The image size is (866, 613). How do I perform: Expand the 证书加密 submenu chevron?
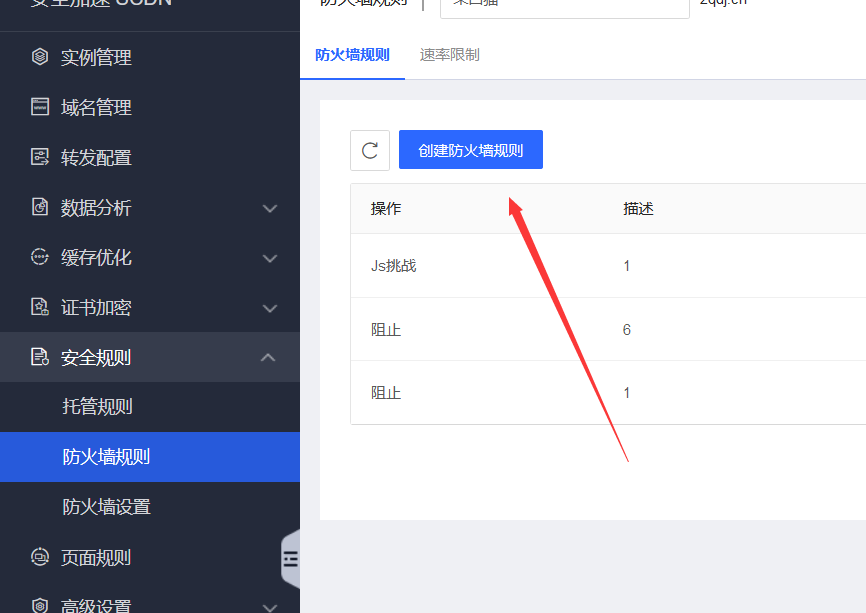pyautogui.click(x=270, y=309)
